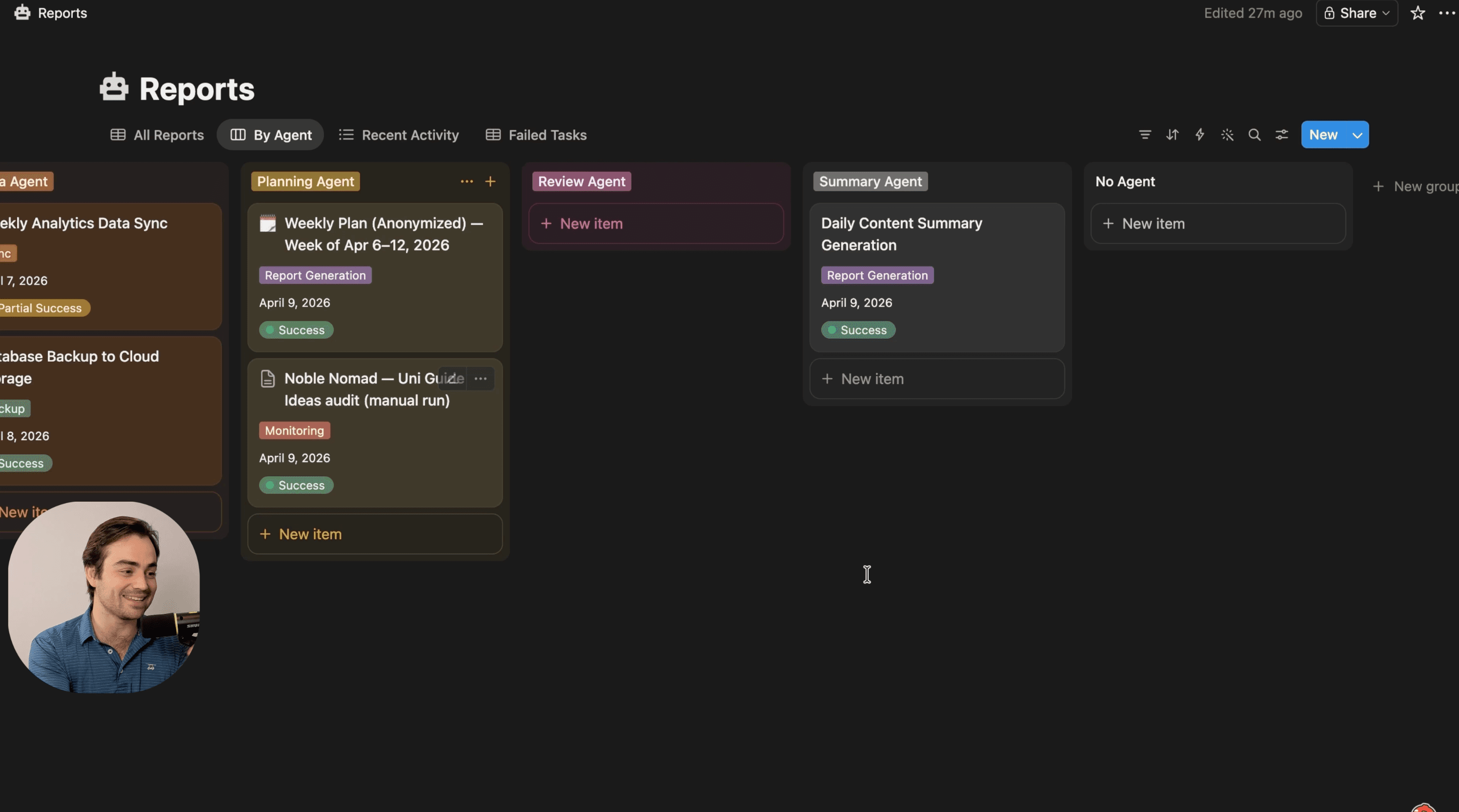Image resolution: width=1459 pixels, height=812 pixels.
Task: Expand the New button dropdown chevron
Action: [x=1357, y=135]
